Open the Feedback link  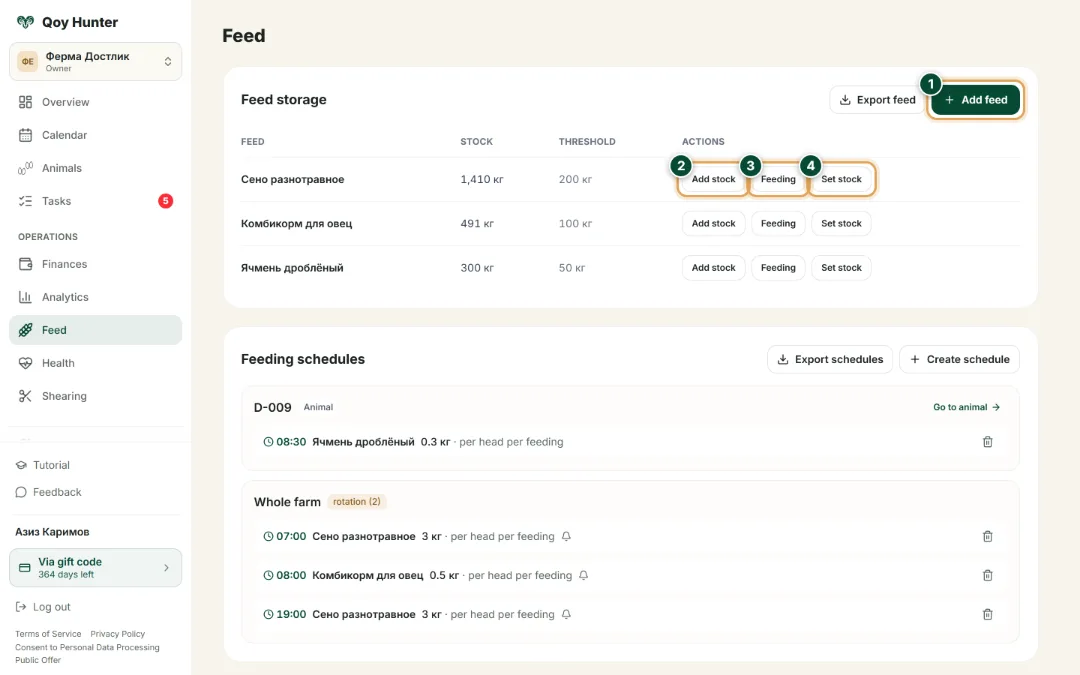[48, 492]
